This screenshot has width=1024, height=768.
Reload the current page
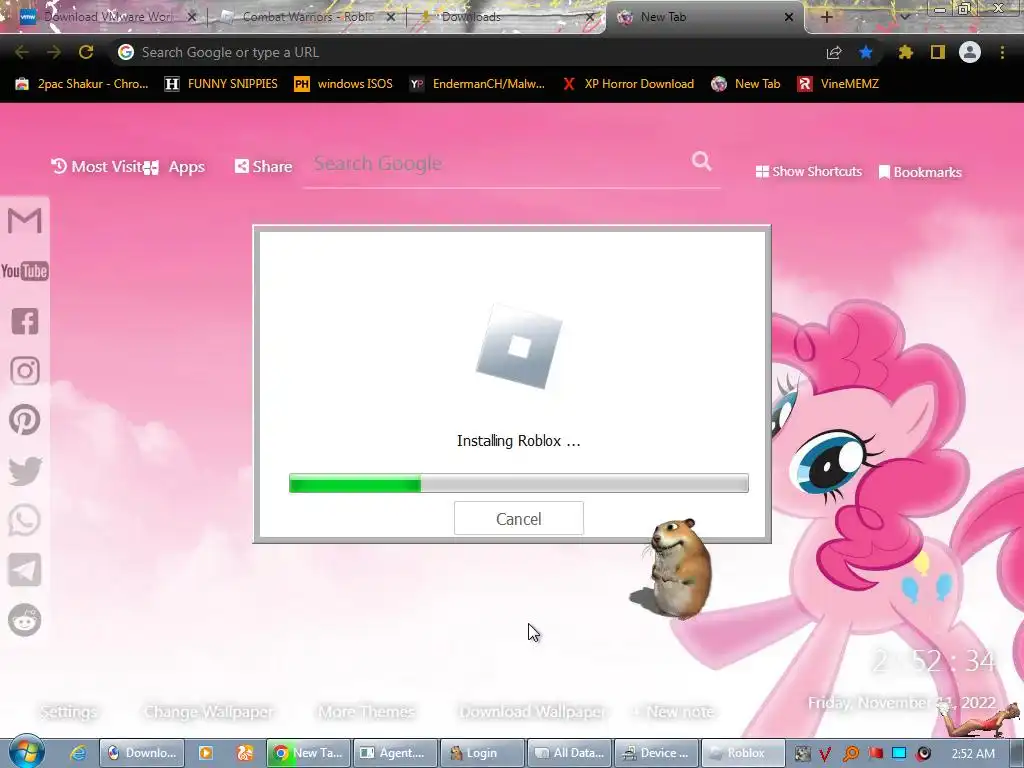[86, 52]
